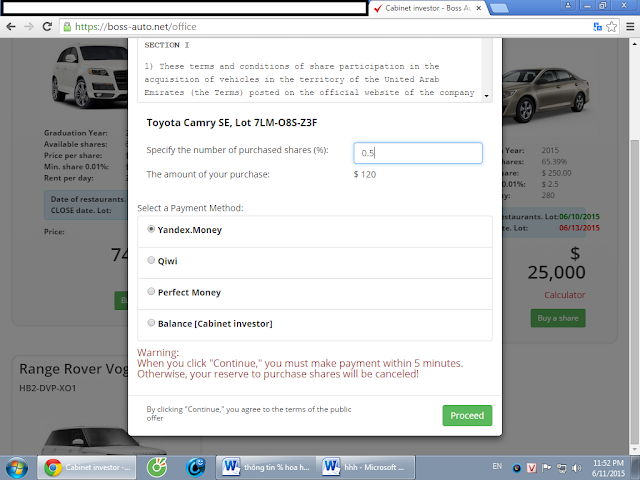Click the Action Center flag tray icon

point(546,468)
